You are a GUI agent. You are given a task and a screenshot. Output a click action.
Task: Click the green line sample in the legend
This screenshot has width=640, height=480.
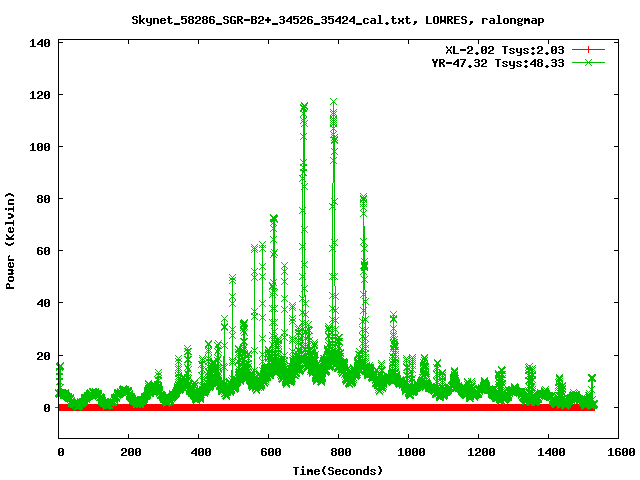(588, 62)
